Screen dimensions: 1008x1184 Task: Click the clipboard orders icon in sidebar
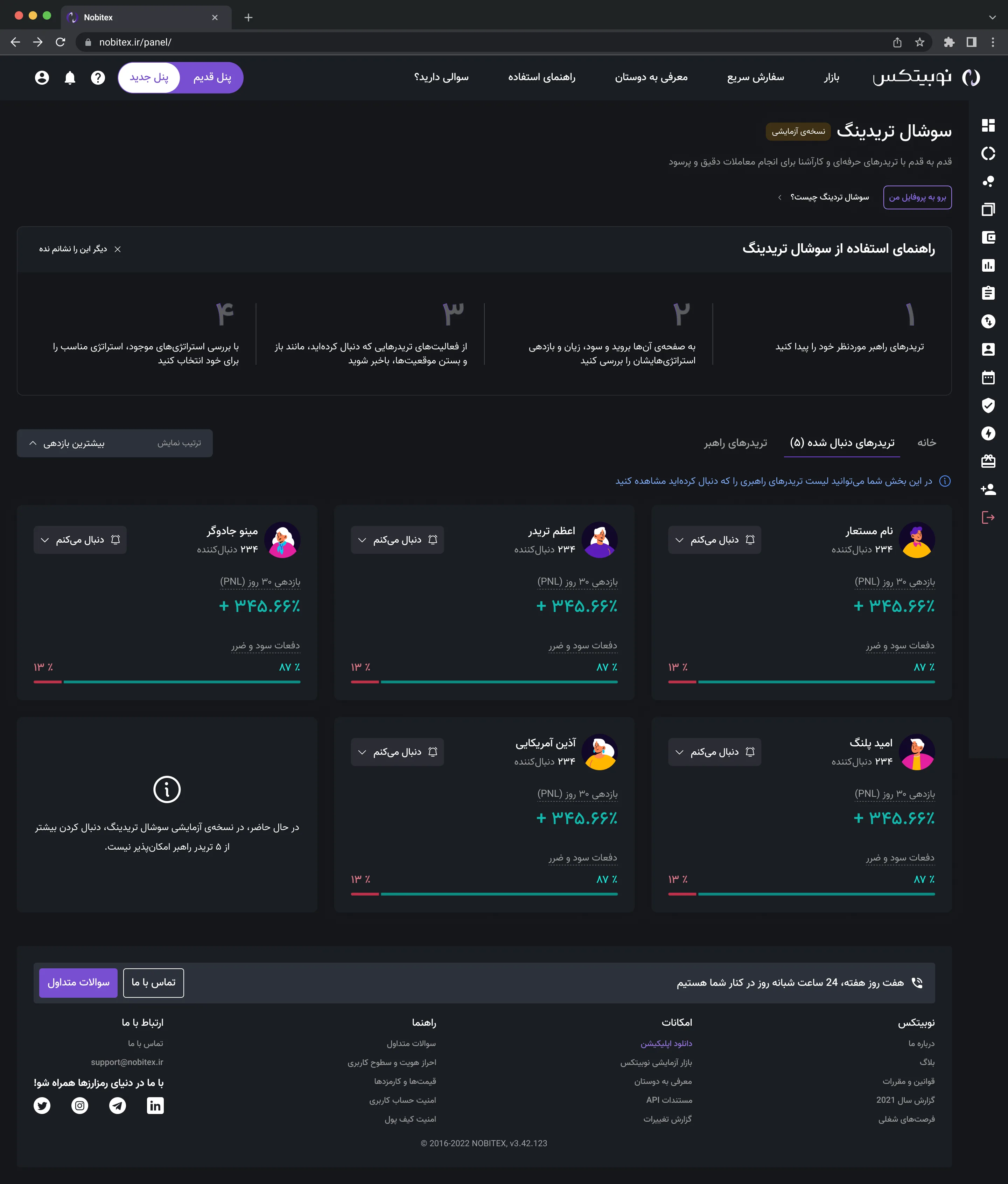[988, 293]
